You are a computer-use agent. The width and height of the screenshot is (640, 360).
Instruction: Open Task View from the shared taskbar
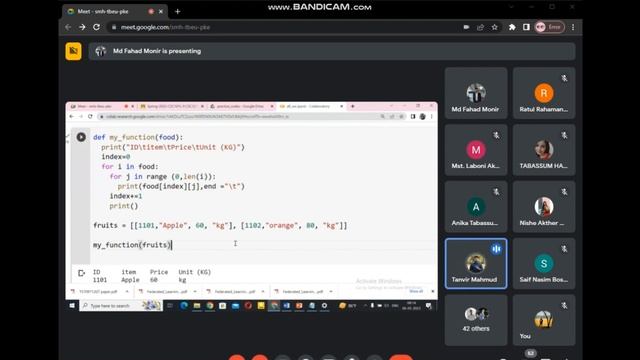pos(170,305)
